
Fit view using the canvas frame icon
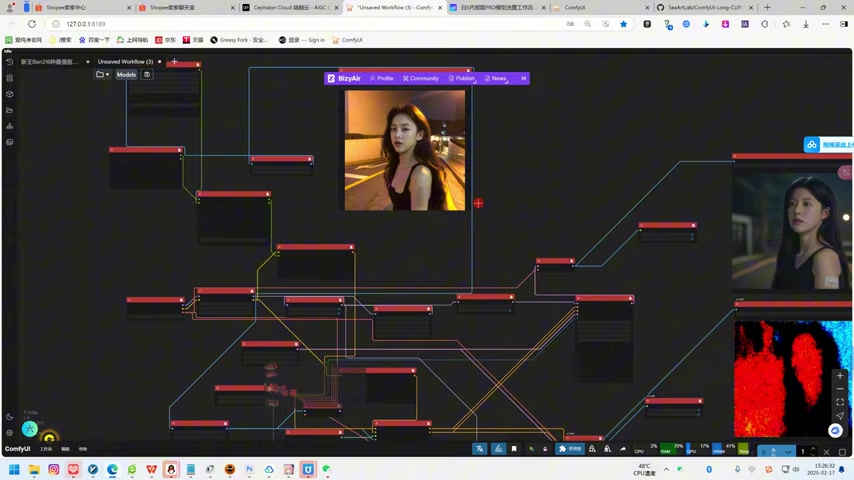tap(840, 402)
